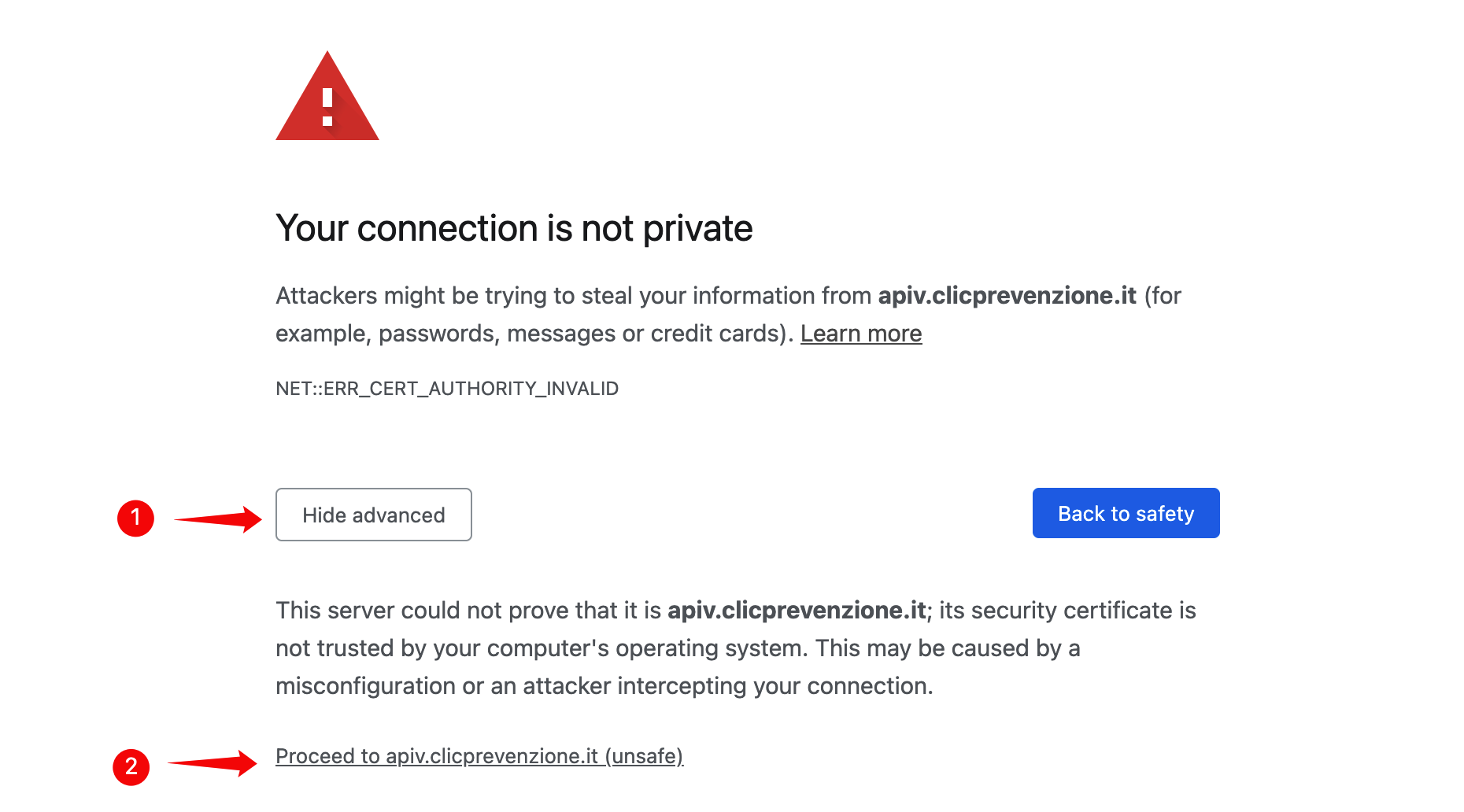Open the Learn more link
1464x812 pixels.
[x=861, y=334]
